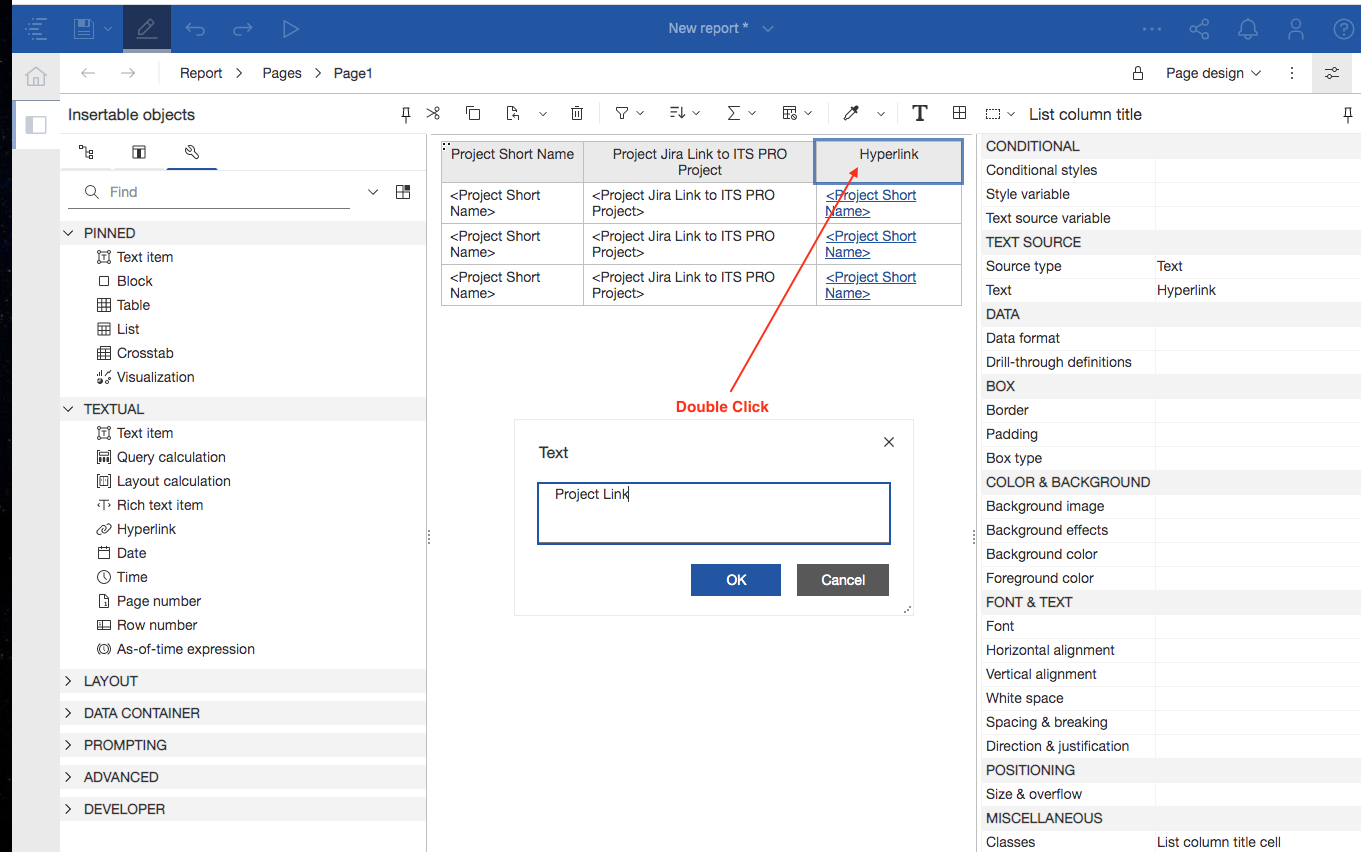Click the Find search field
Screen dimensions: 1361x852
pyautogui.click(x=209, y=192)
